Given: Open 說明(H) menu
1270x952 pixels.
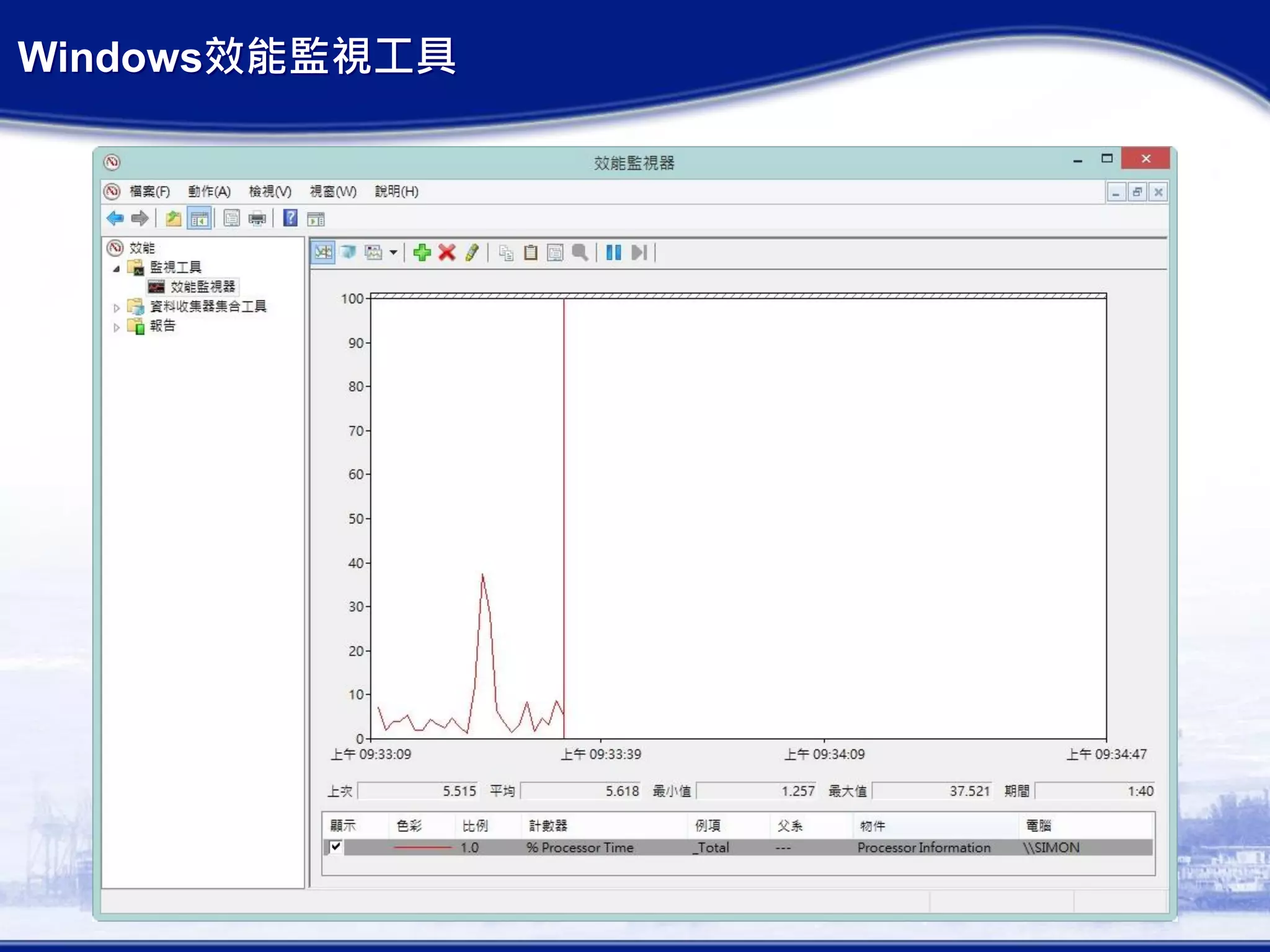Looking at the screenshot, I should click(x=396, y=192).
